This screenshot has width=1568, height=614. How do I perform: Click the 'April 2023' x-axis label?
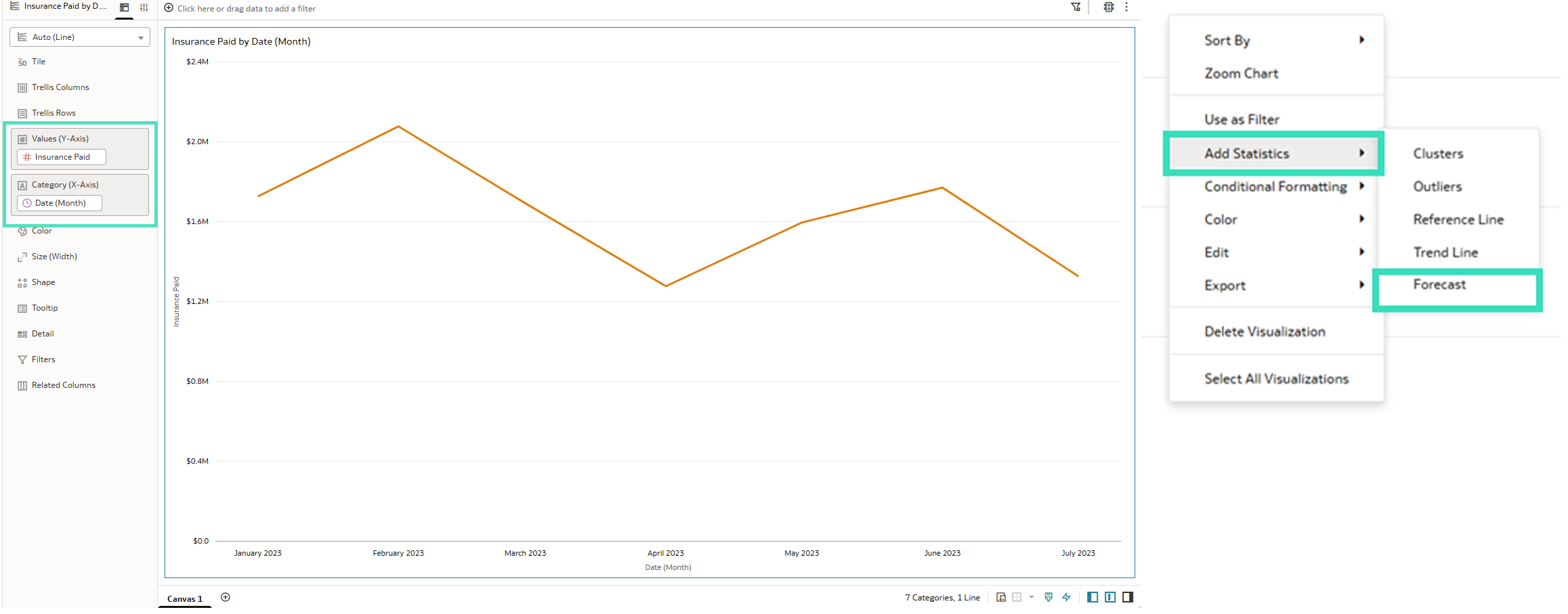coord(666,554)
